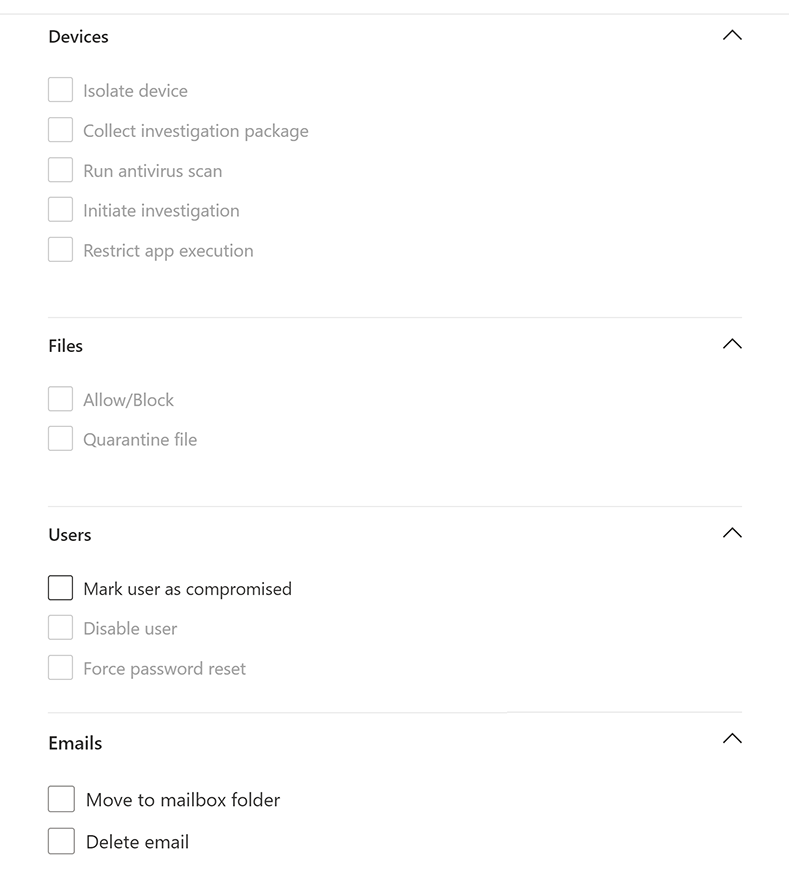Click the Emails section heading
This screenshot has width=789, height=885.
point(75,743)
